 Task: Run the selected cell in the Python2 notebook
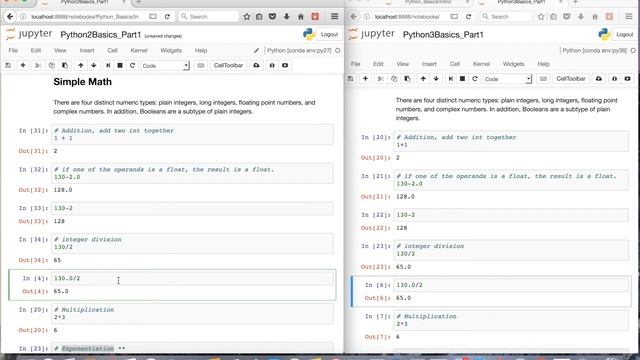(x=108, y=65)
